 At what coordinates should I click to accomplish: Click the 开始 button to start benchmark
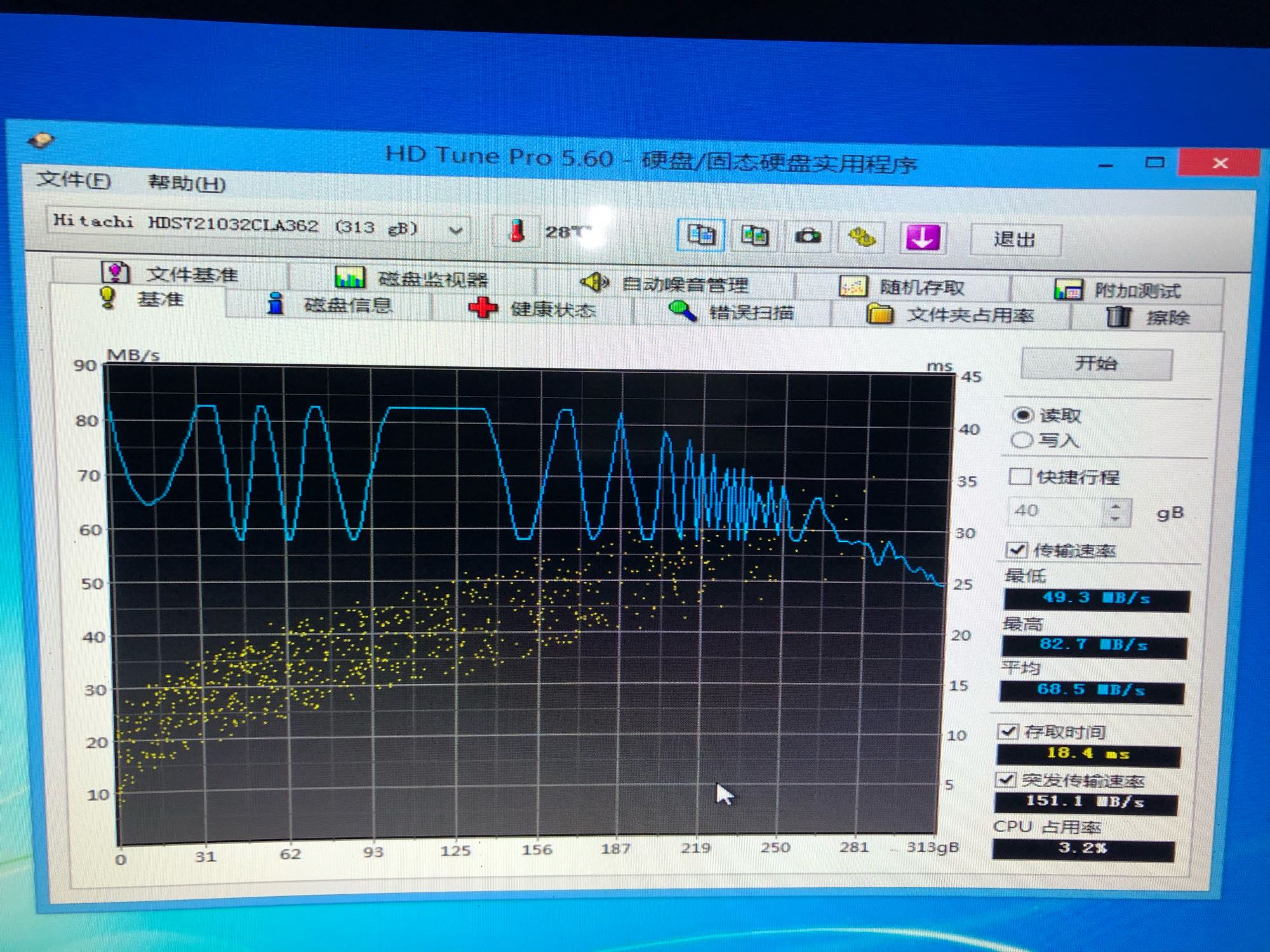pos(1096,364)
